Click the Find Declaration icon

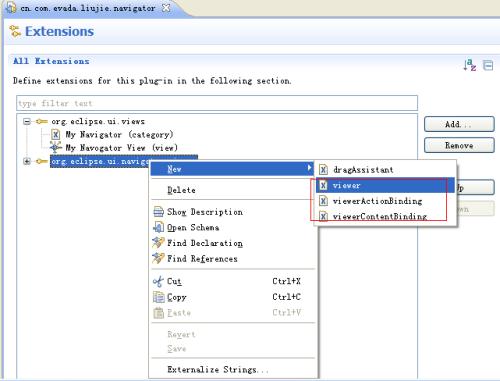point(158,243)
